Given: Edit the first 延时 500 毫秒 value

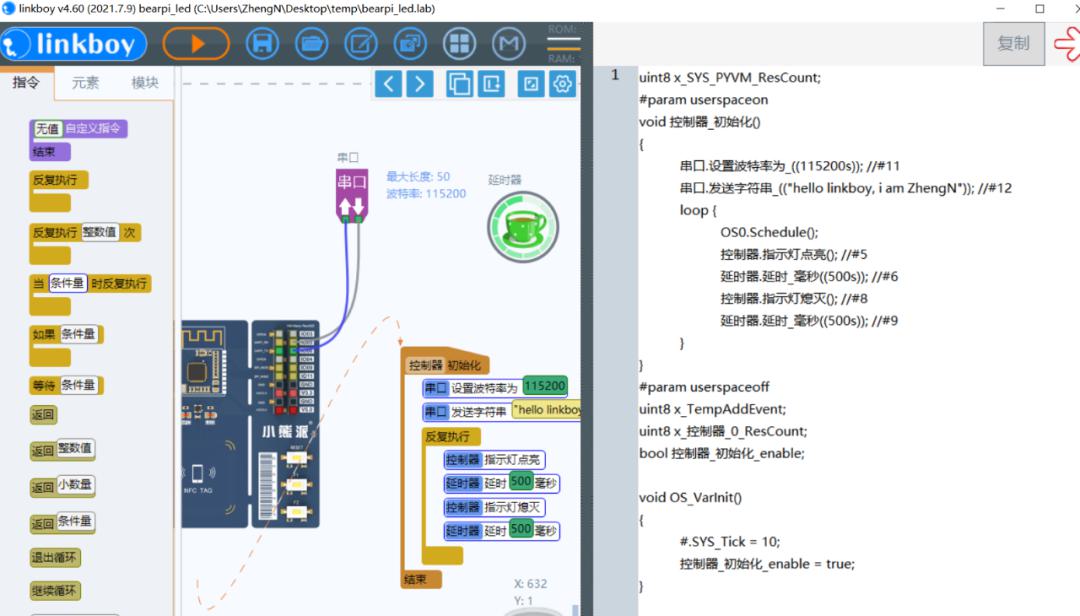Looking at the screenshot, I should [521, 482].
